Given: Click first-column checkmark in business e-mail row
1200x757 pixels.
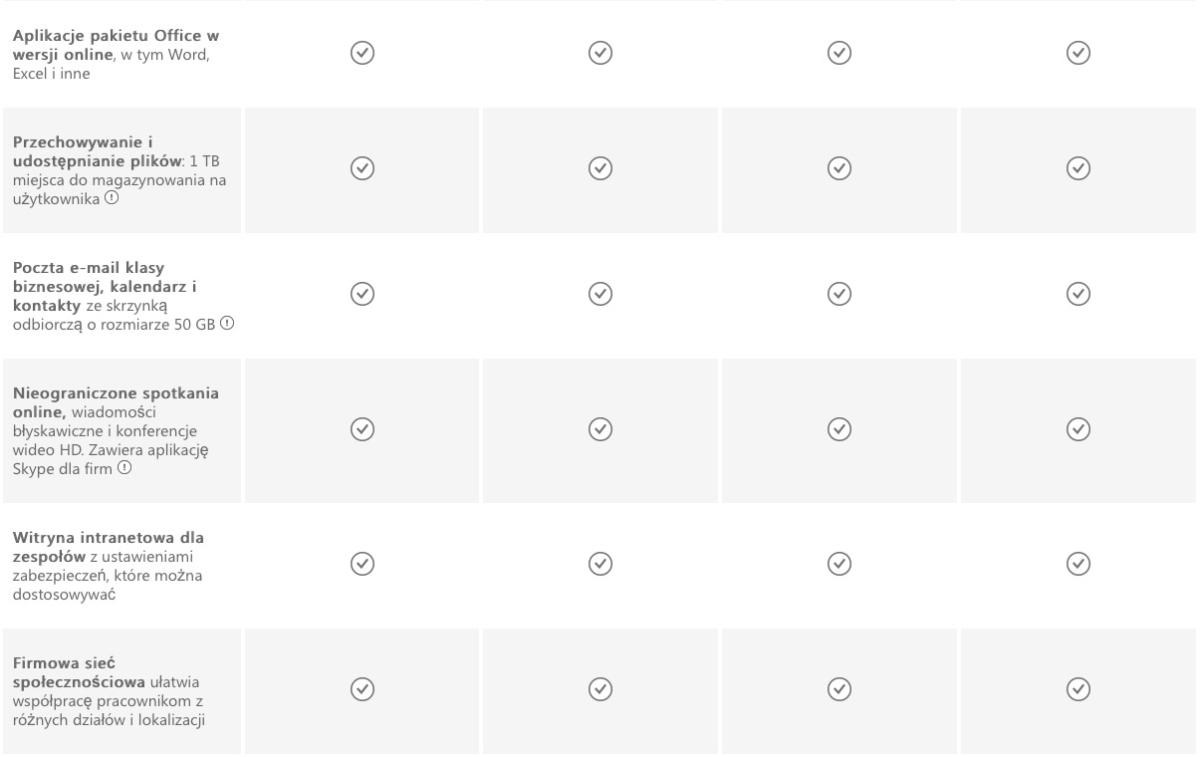Looking at the screenshot, I should [x=361, y=293].
